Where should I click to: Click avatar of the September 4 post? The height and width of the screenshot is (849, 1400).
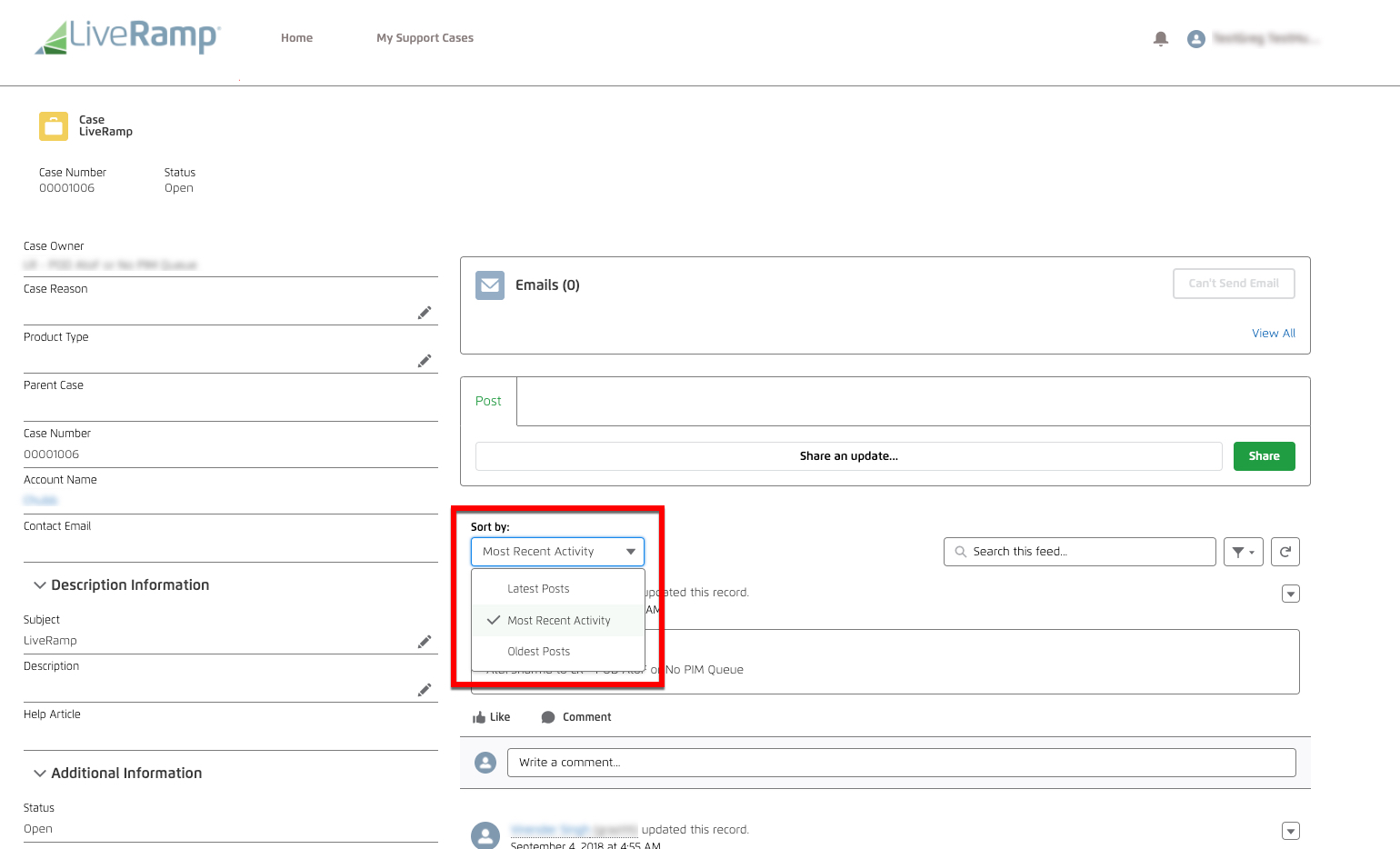pos(485,835)
